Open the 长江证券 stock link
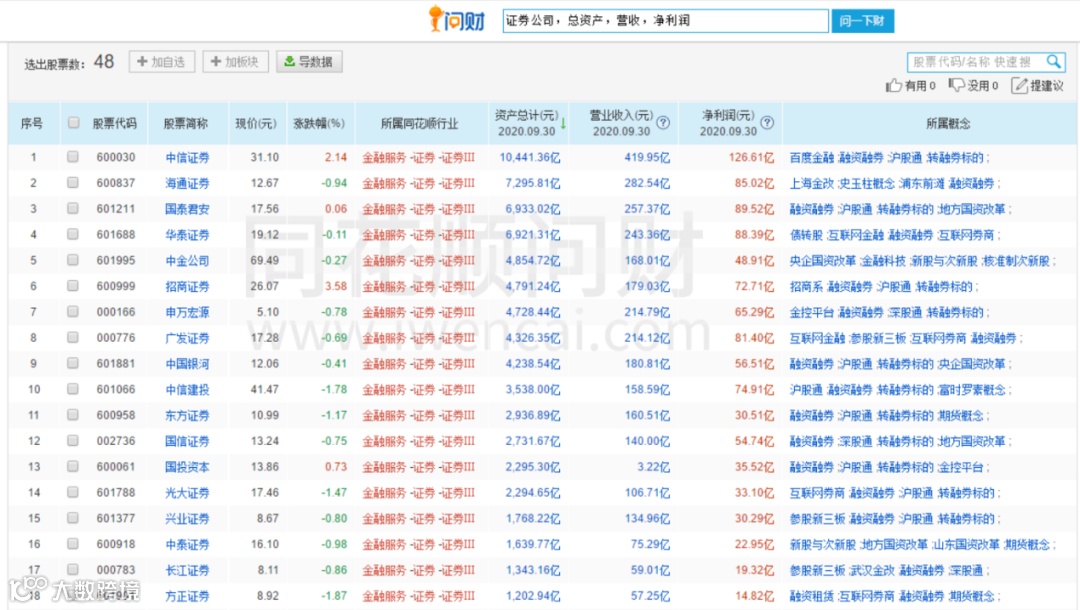Image resolution: width=1080 pixels, height=610 pixels. tap(187, 571)
